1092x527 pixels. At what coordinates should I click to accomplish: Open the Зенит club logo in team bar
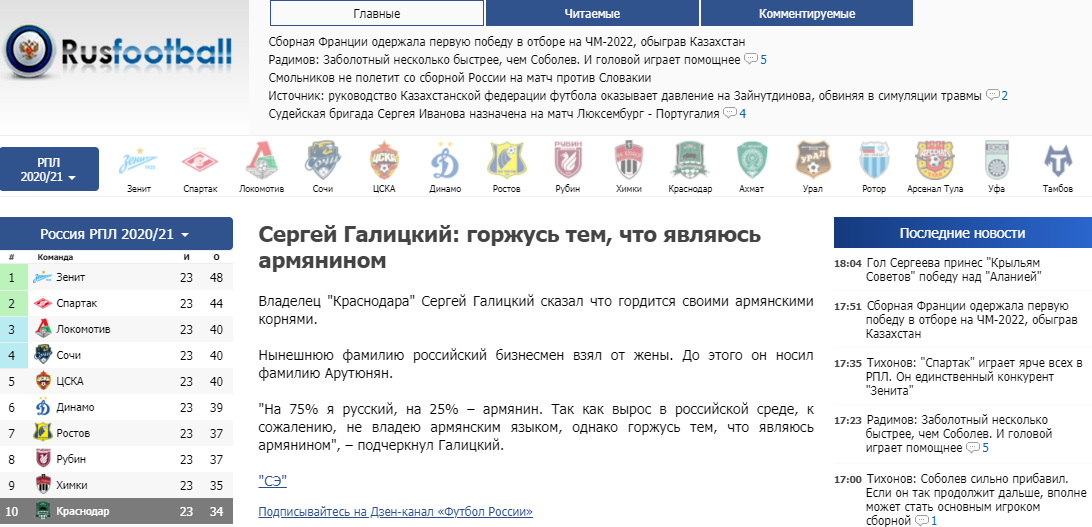pyautogui.click(x=139, y=162)
